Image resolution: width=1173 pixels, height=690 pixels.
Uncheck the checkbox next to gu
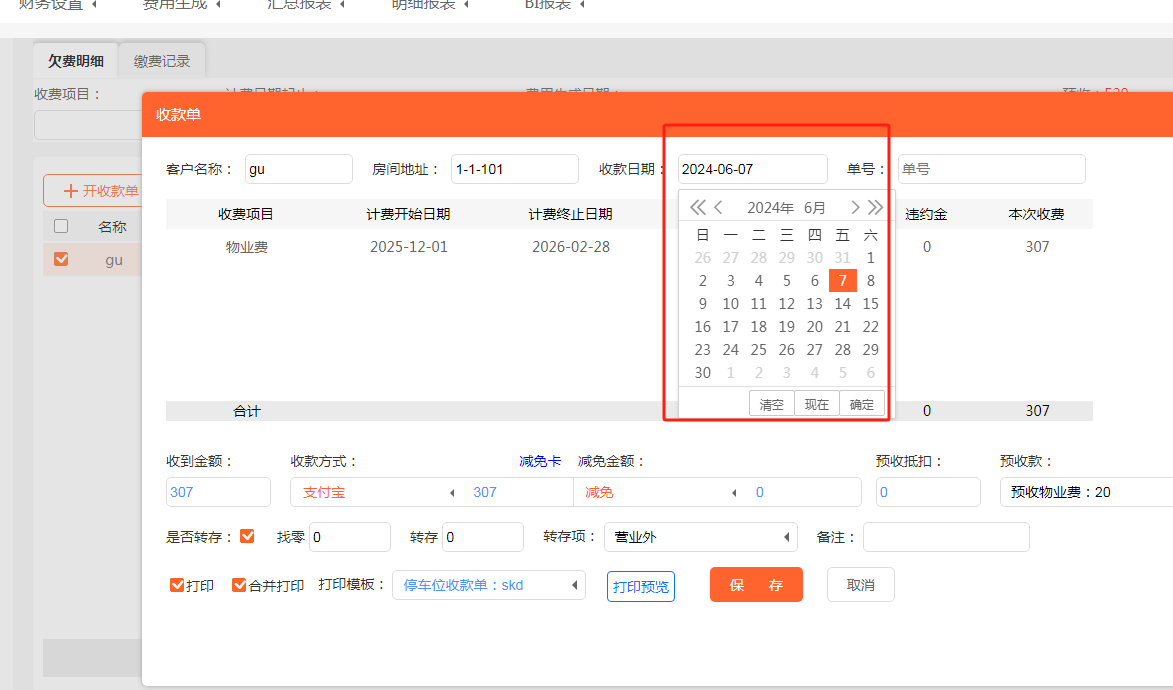coord(60,258)
